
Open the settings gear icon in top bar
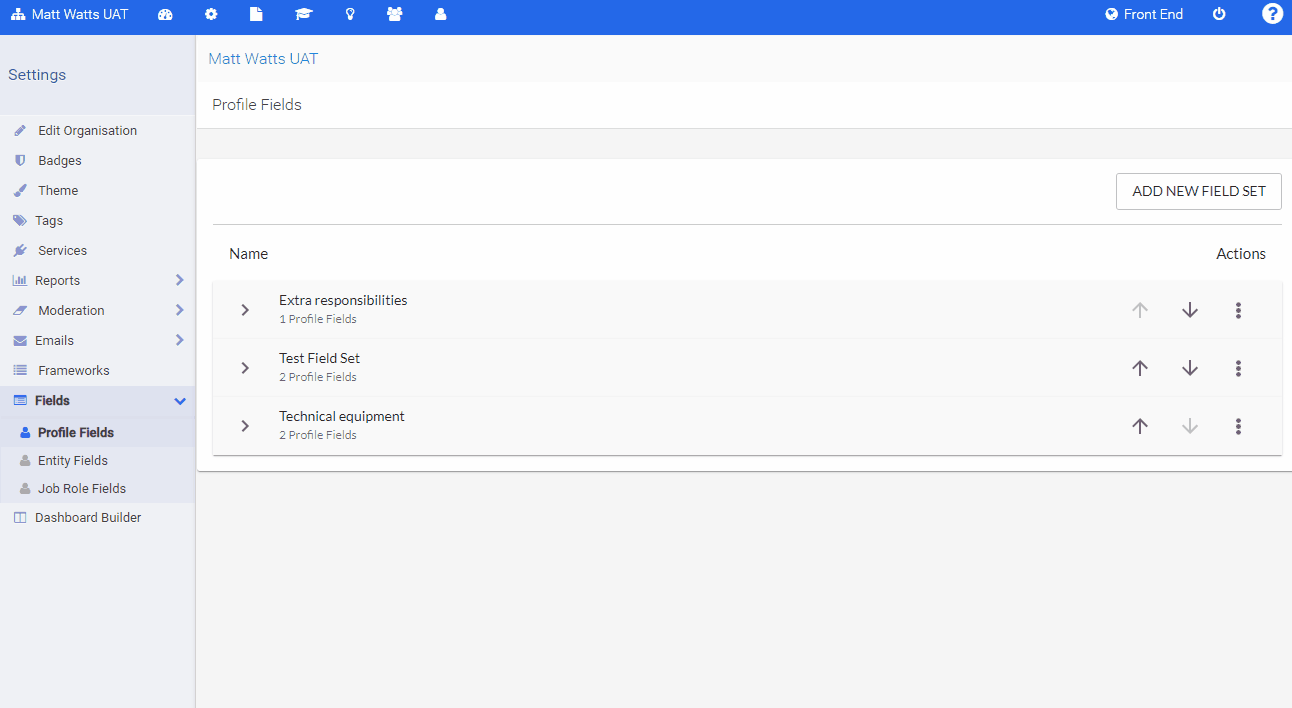(211, 14)
